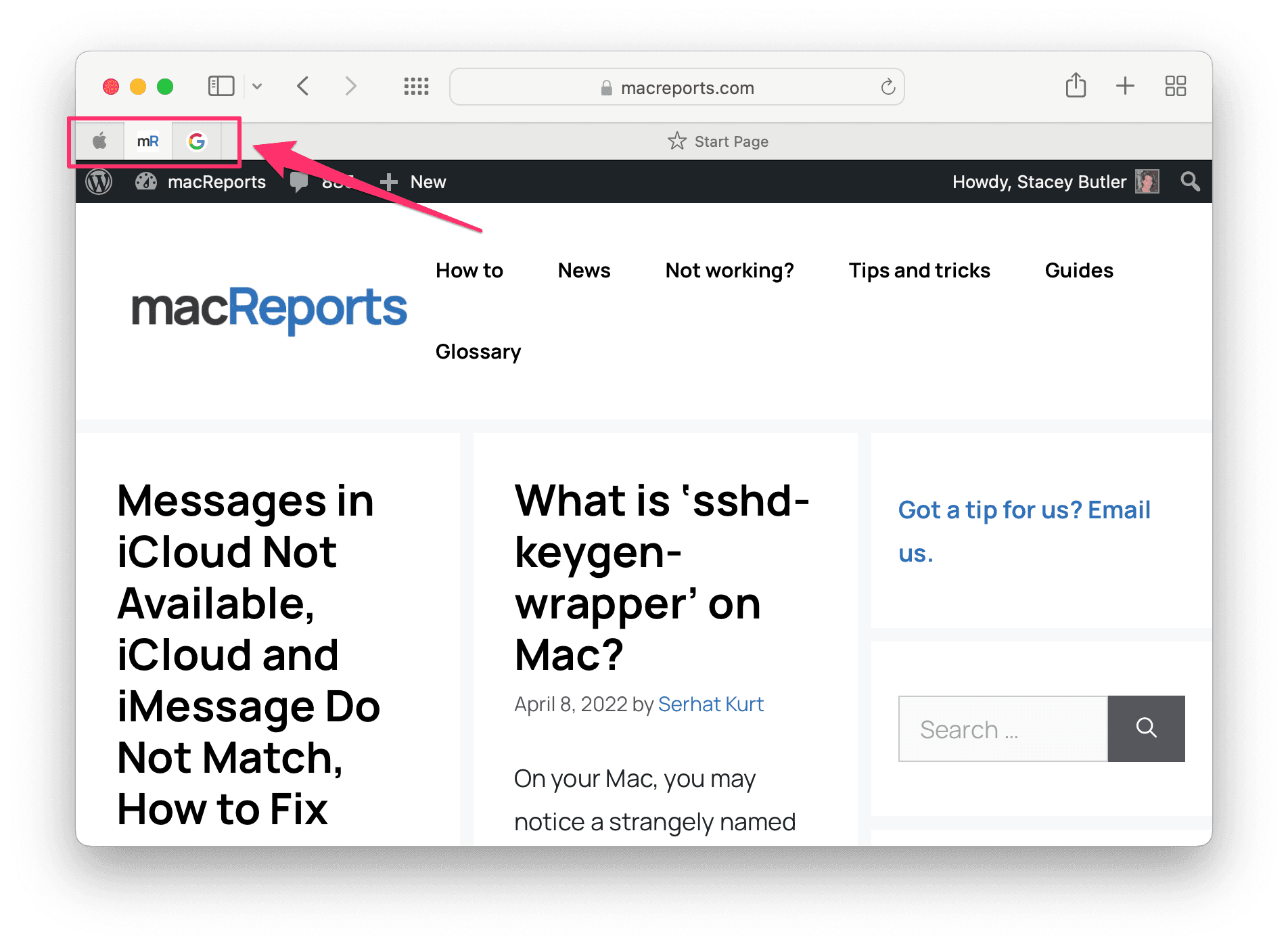Open a new tab with the plus icon

click(x=1125, y=86)
